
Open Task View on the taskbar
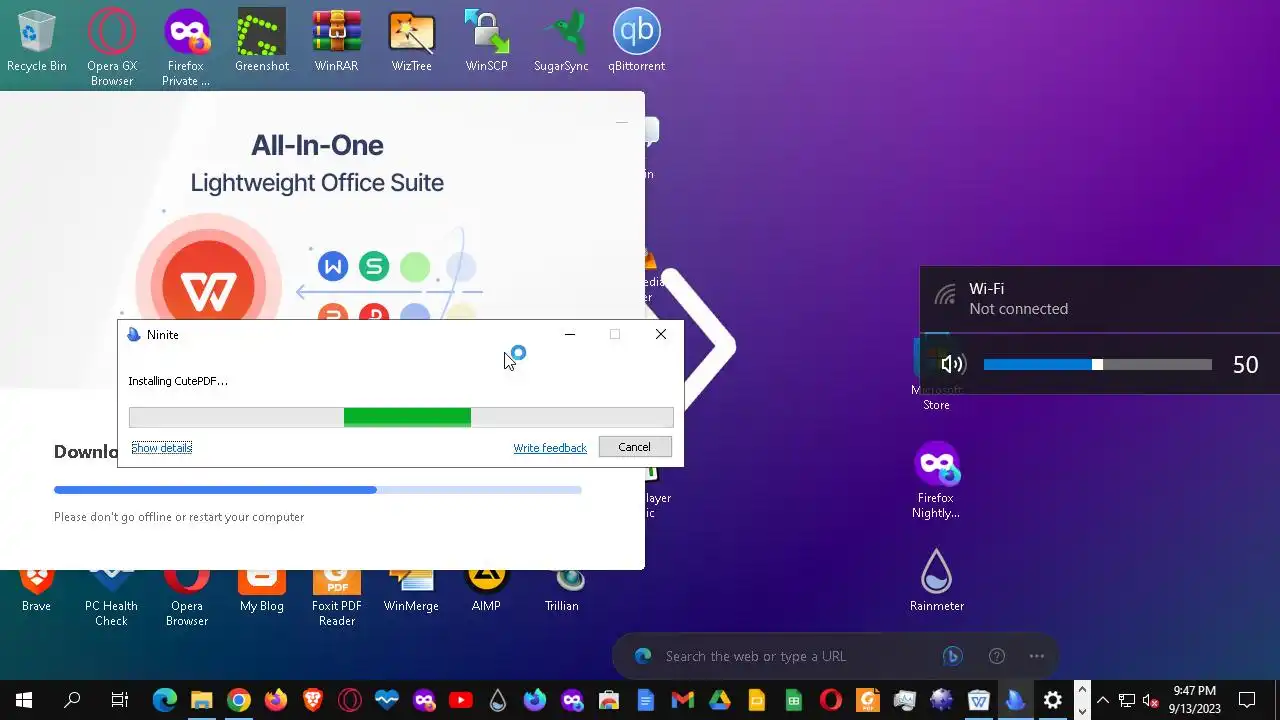click(120, 700)
